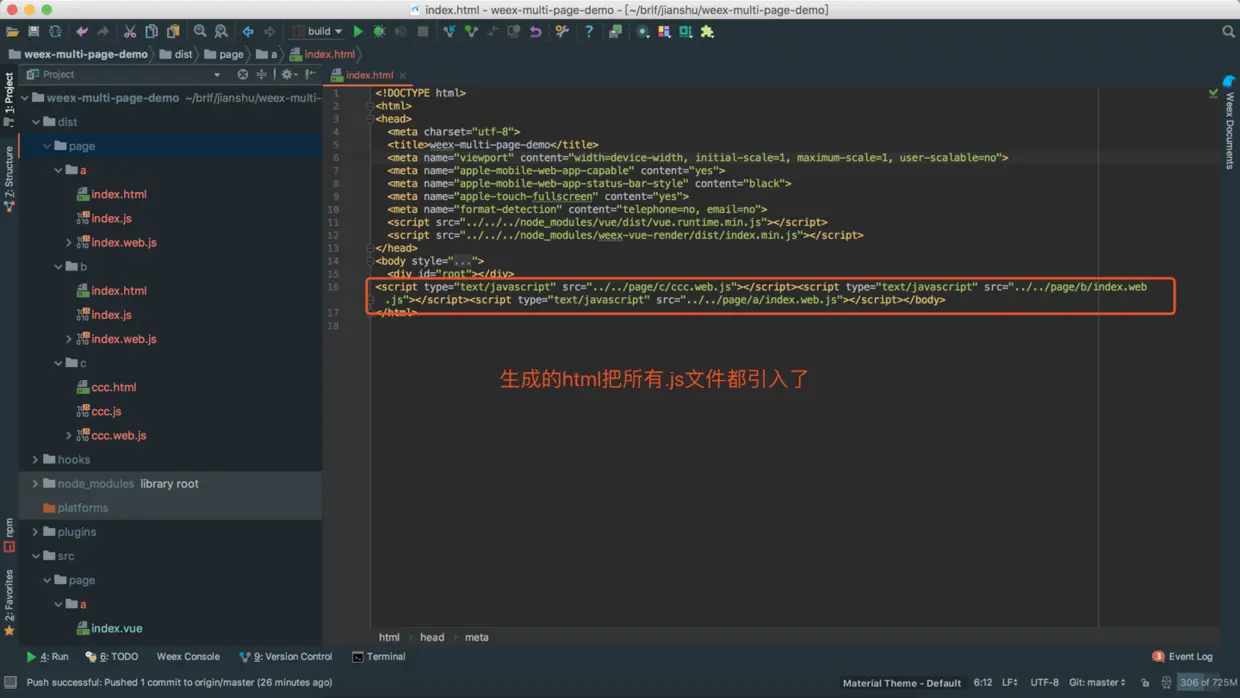The width and height of the screenshot is (1240, 698).
Task: Click the Forward navigation arrow
Action: pyautogui.click(x=269, y=32)
